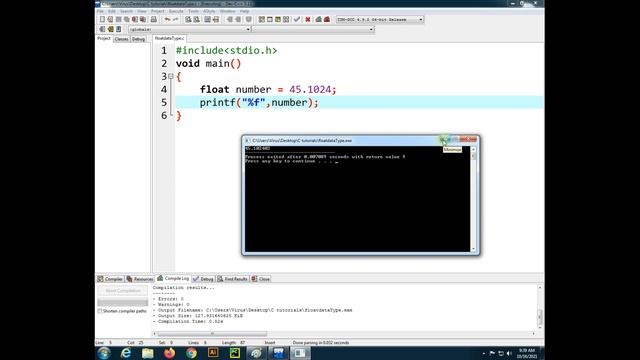Select the floatdataType.c editor tab

point(169,38)
